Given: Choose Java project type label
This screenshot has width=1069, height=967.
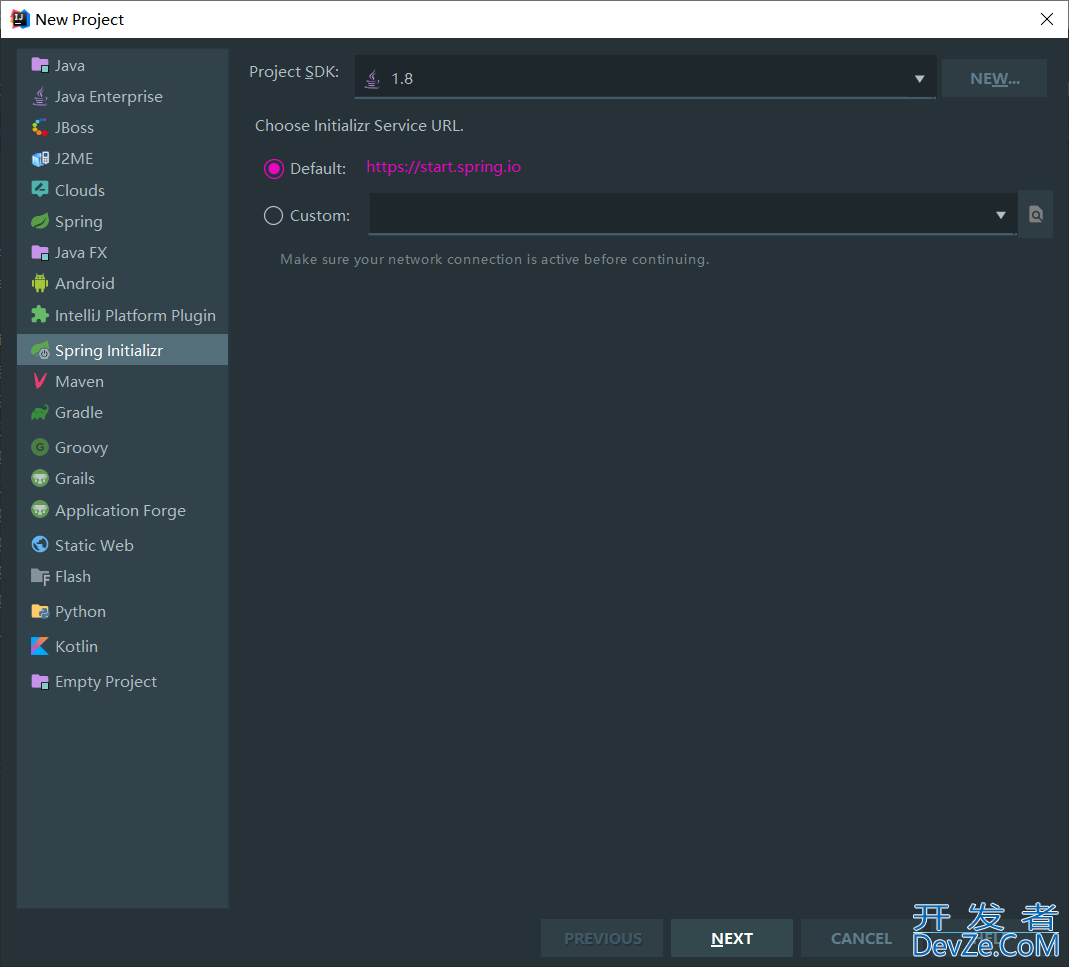Looking at the screenshot, I should [x=70, y=65].
